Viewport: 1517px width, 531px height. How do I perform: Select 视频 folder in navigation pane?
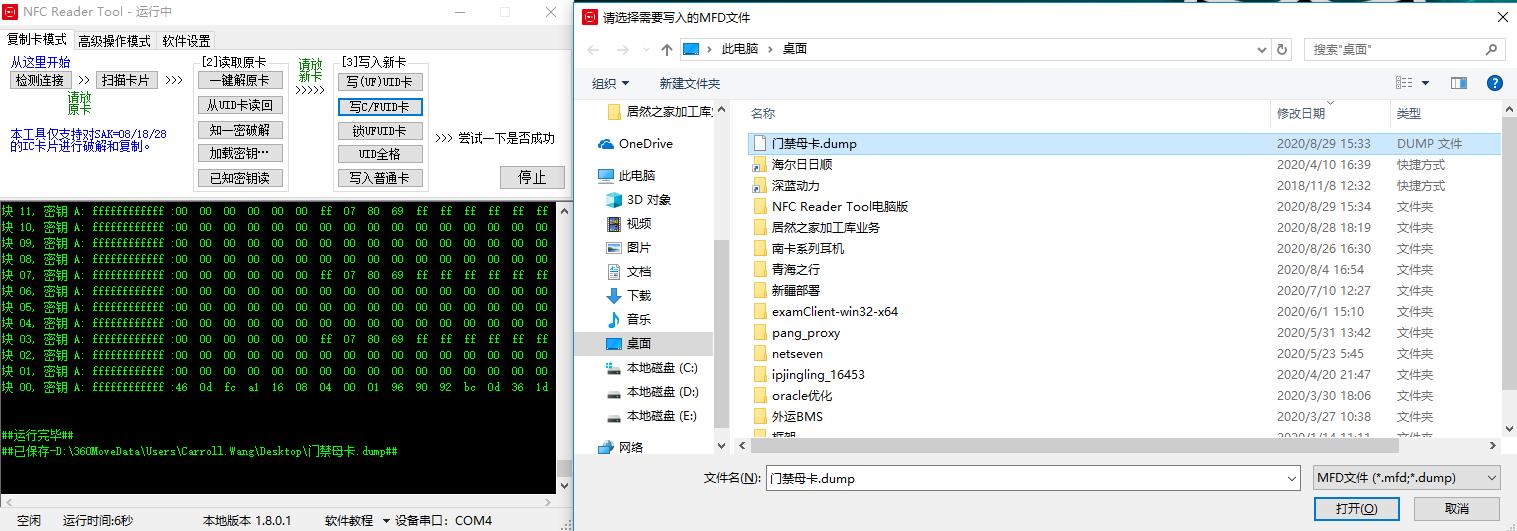point(639,224)
